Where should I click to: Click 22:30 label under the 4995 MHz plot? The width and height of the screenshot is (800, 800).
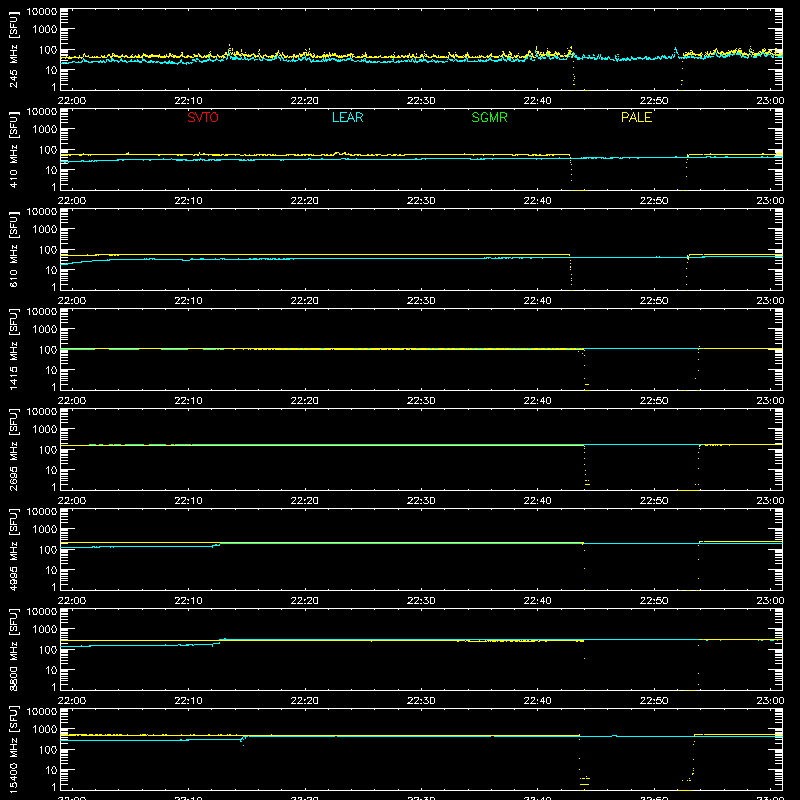pos(421,601)
